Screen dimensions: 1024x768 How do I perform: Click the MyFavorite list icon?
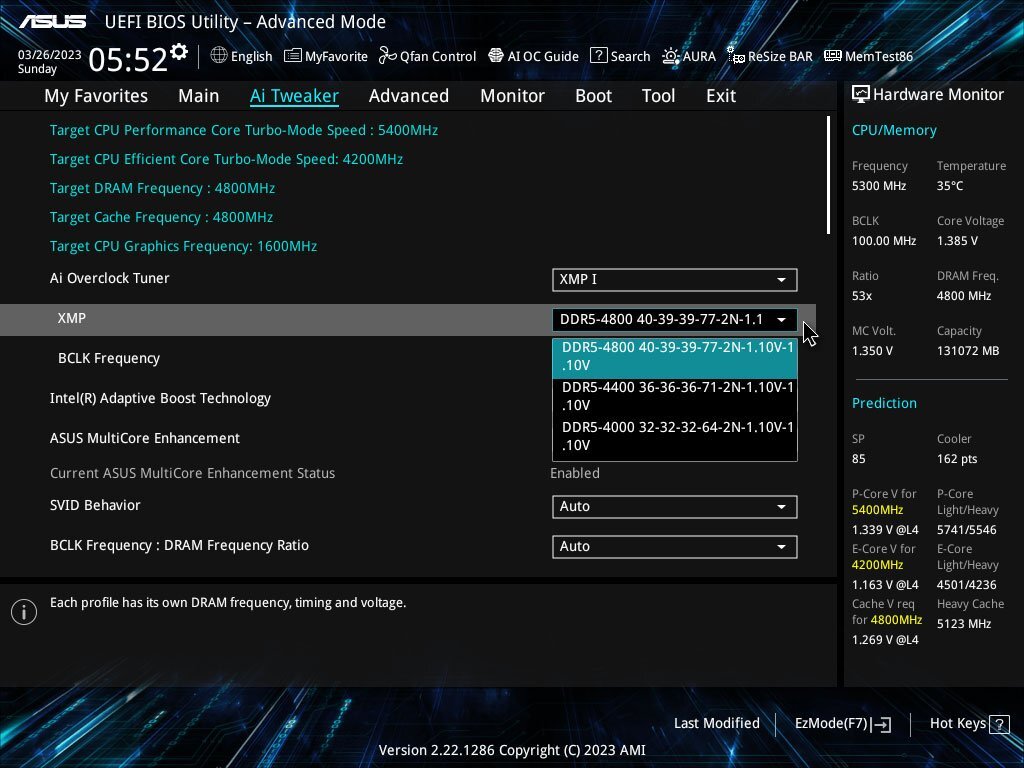pyautogui.click(x=293, y=56)
